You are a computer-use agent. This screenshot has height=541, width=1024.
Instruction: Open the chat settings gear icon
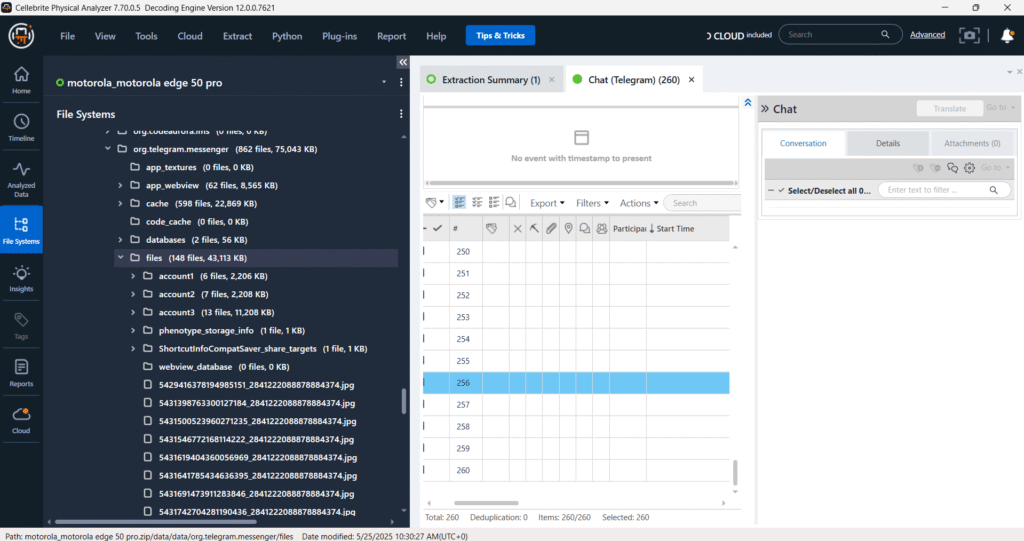[969, 168]
